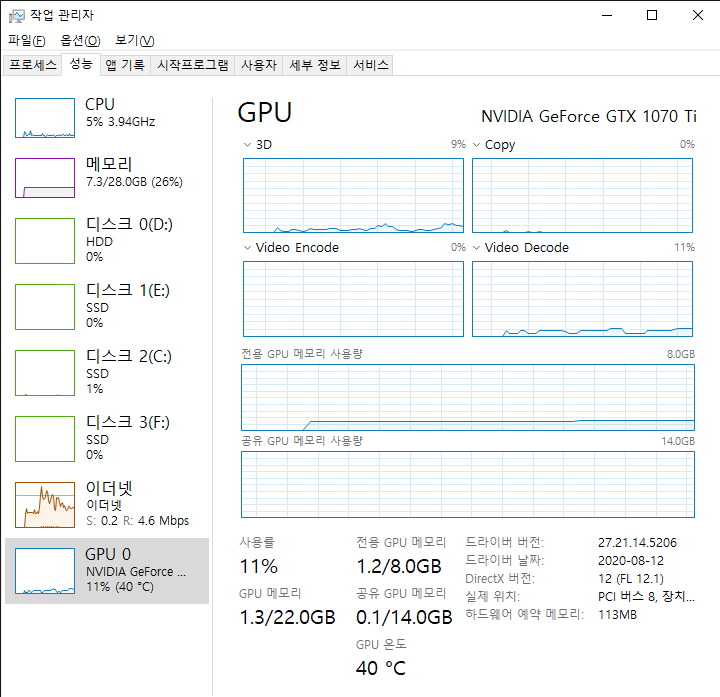720x697 pixels.
Task: Switch to the 시작프로그램 tab
Action: 194,65
